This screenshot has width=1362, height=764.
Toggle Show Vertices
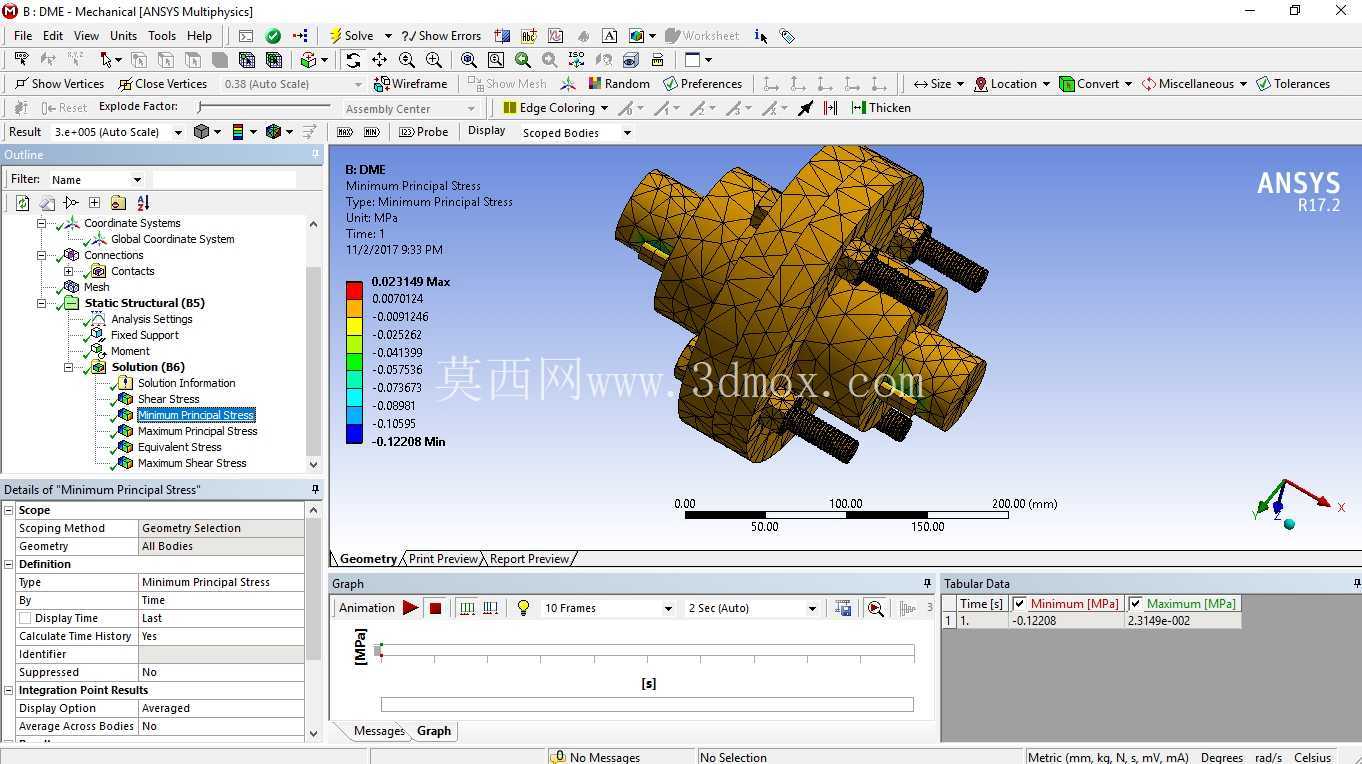point(59,84)
